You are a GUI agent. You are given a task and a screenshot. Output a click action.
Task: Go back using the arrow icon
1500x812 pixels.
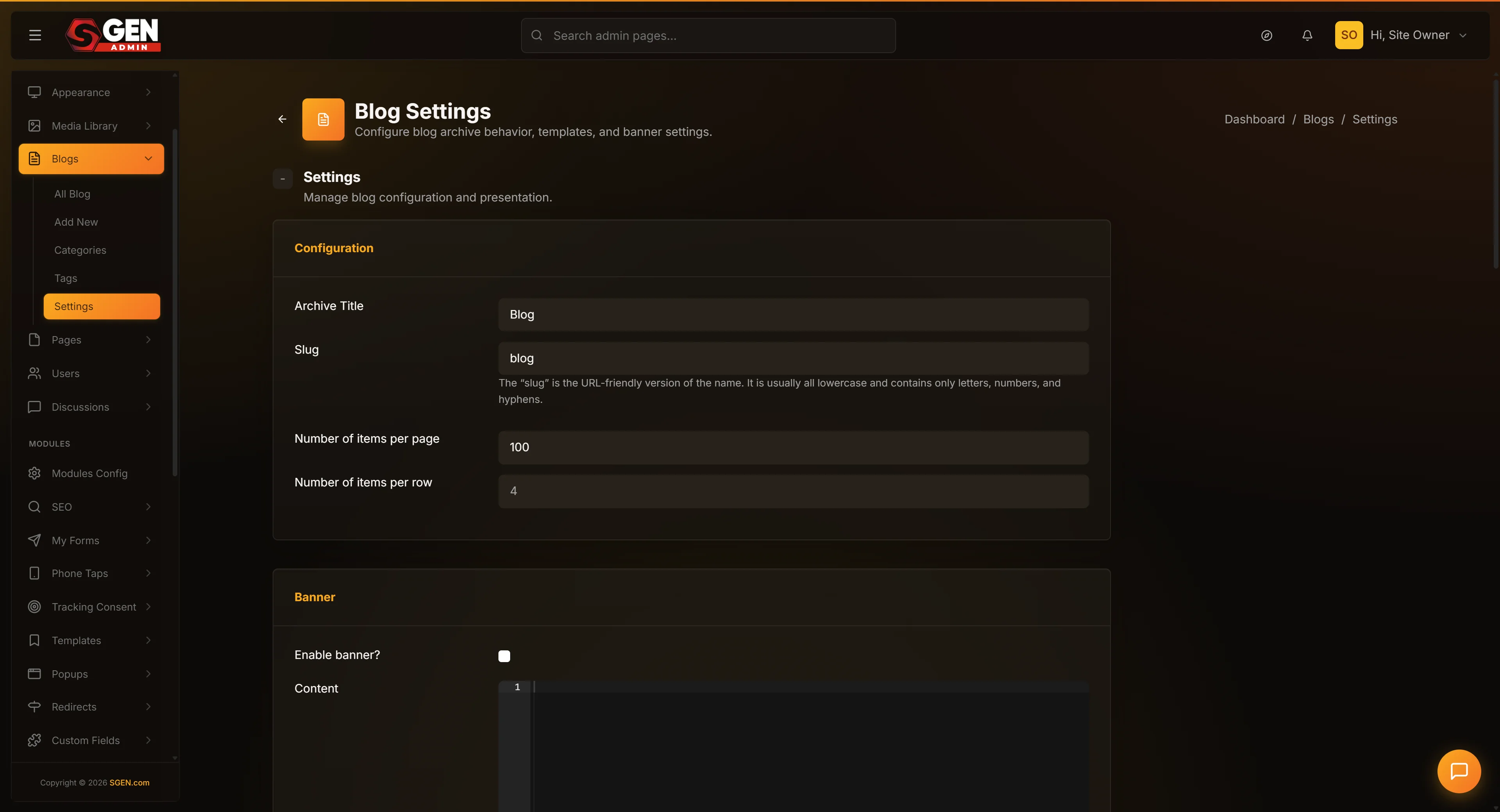(x=282, y=119)
